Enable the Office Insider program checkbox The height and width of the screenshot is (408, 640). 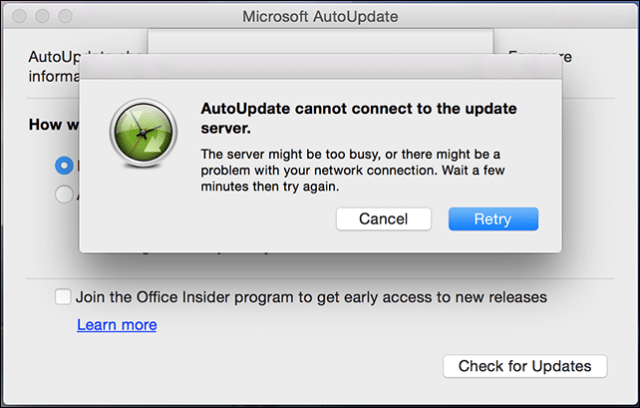tap(63, 297)
